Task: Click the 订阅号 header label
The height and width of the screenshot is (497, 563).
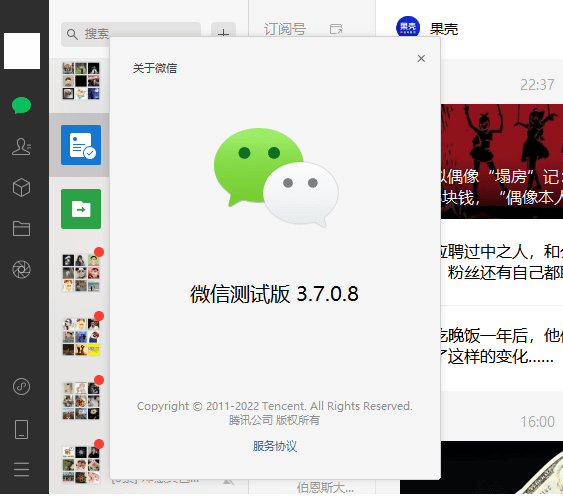Action: pos(285,29)
